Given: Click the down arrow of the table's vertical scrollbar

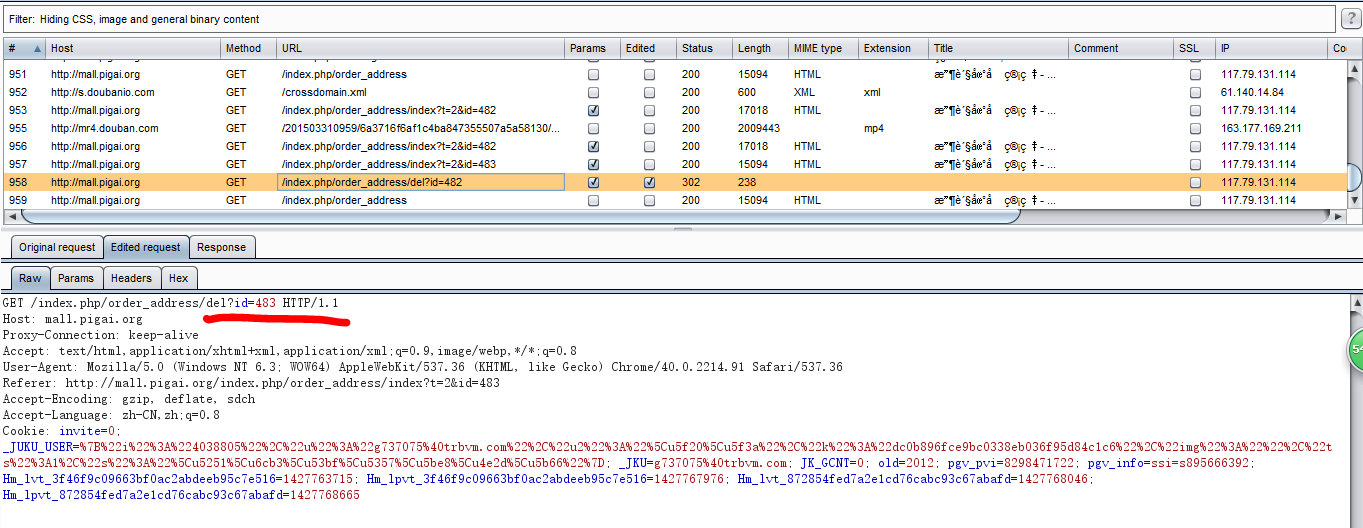Looking at the screenshot, I should coord(1355,201).
